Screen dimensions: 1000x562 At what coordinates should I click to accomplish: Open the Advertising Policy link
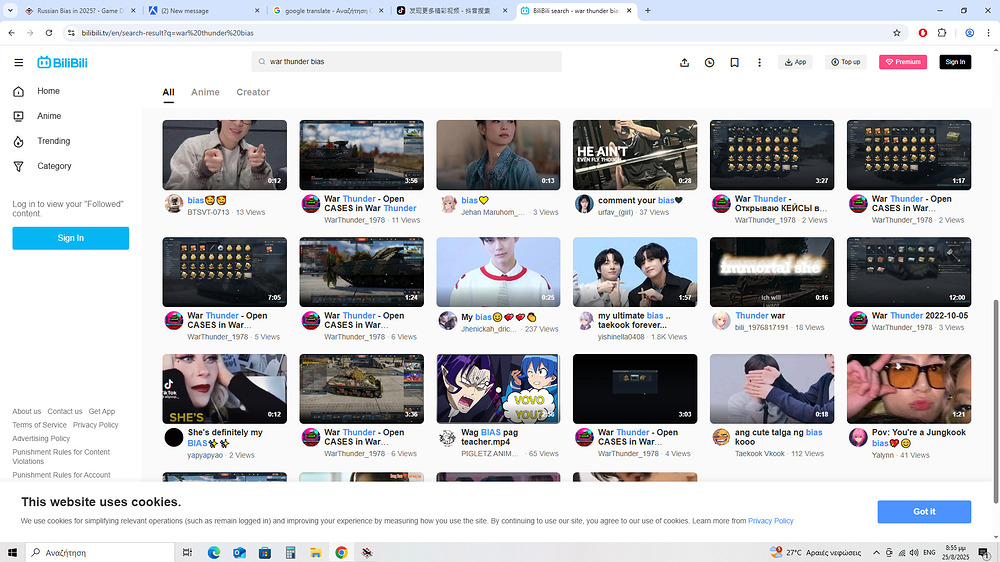click(x=41, y=438)
